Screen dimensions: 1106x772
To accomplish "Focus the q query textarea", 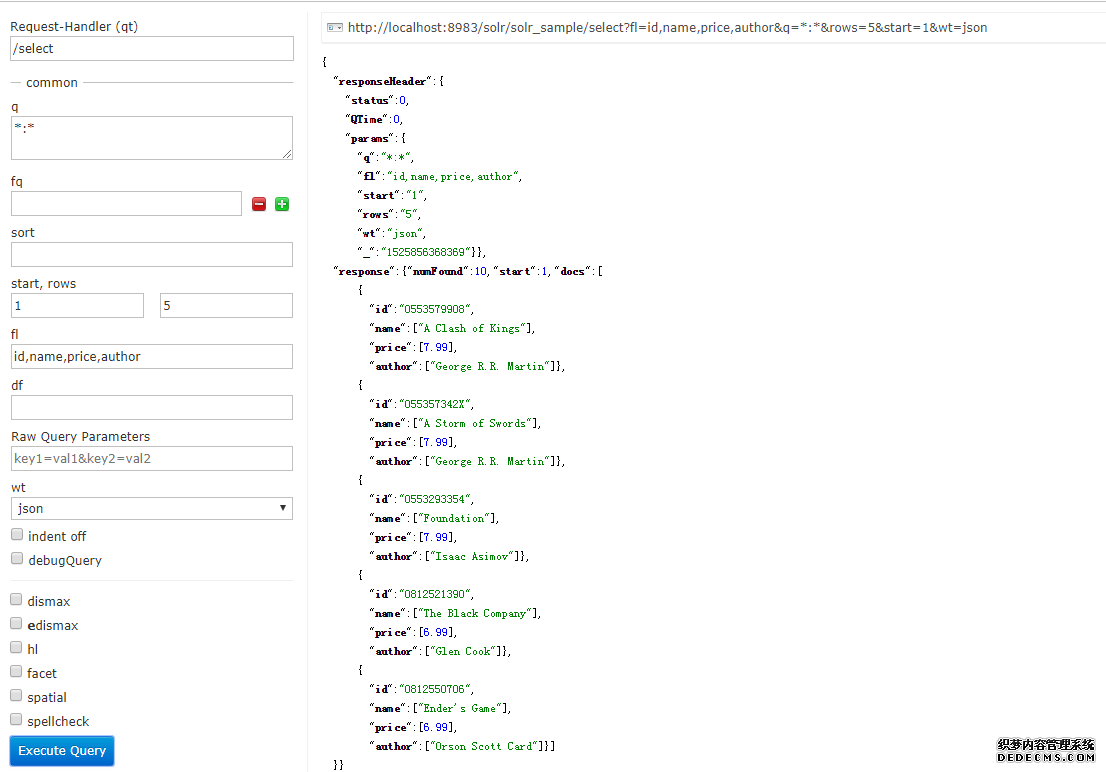I will tap(152, 138).
